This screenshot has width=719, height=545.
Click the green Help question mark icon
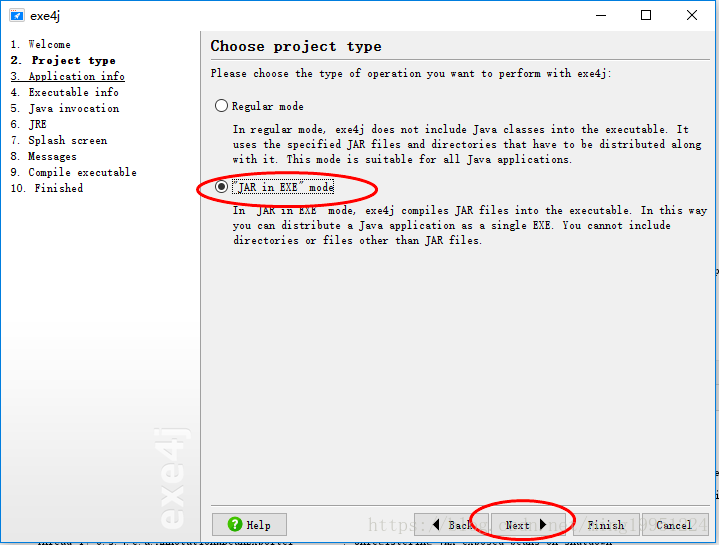coord(235,525)
